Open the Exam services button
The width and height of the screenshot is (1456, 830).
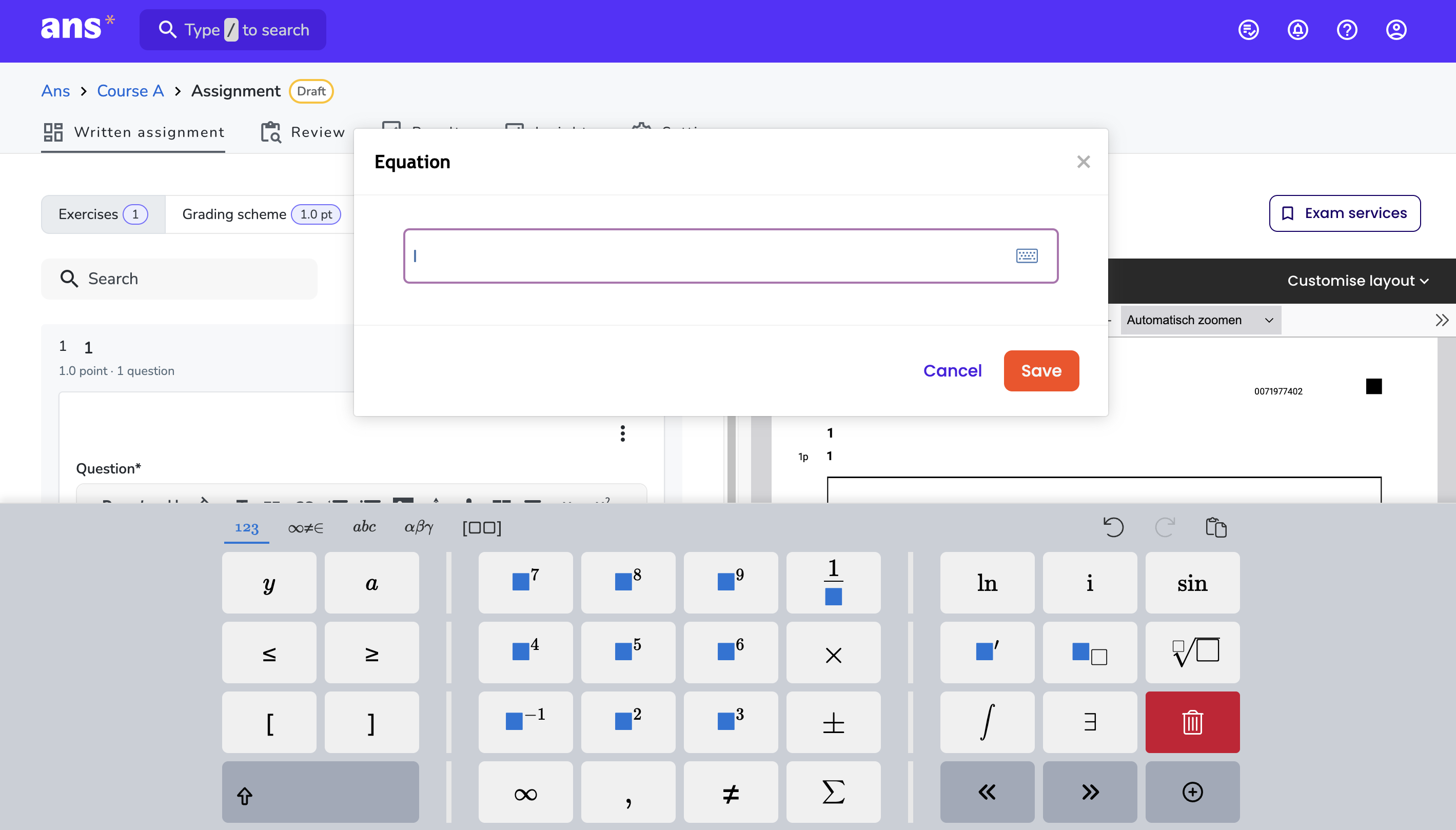point(1344,213)
